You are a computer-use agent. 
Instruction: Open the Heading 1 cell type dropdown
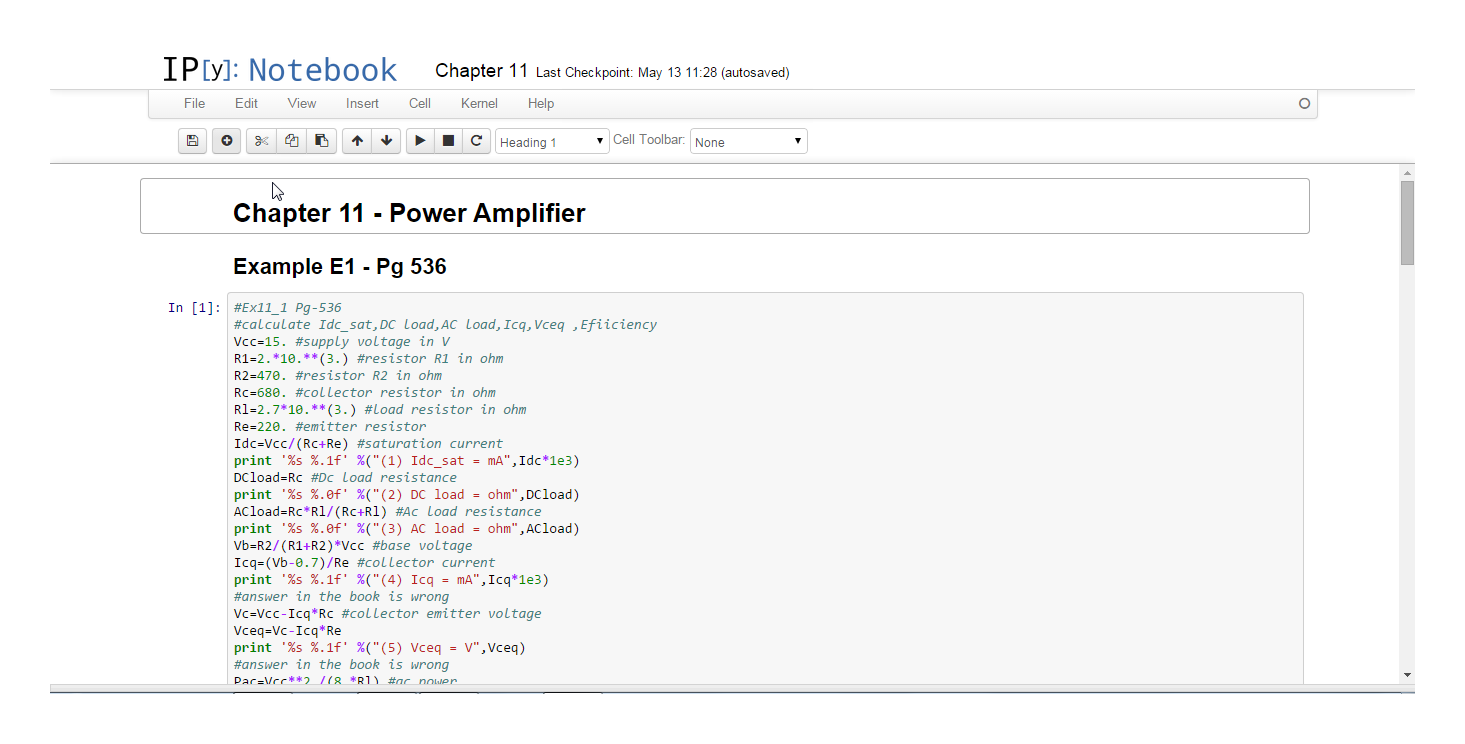[552, 142]
